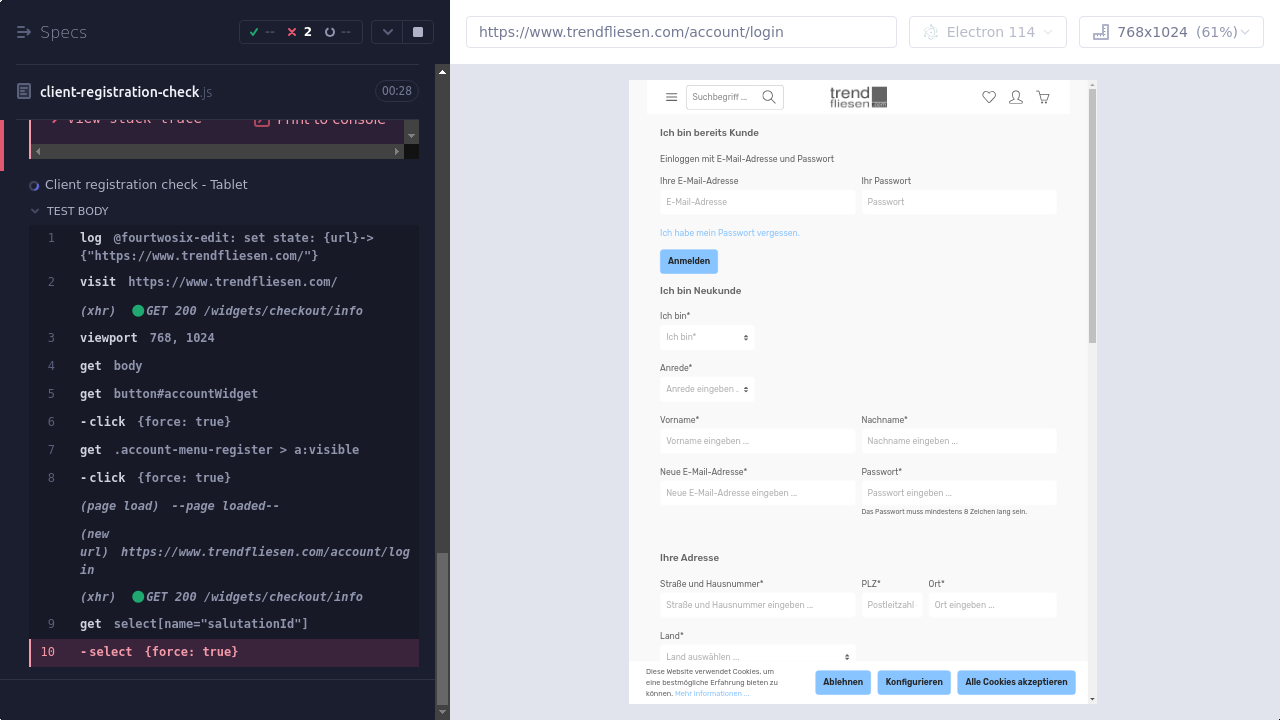Select the failed 'select {force: true}' command
Image resolution: width=1280 pixels, height=720 pixels.
[224, 652]
